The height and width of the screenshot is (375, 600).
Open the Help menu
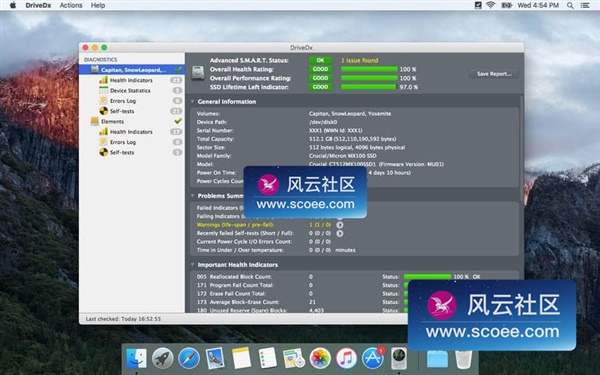(x=98, y=5)
